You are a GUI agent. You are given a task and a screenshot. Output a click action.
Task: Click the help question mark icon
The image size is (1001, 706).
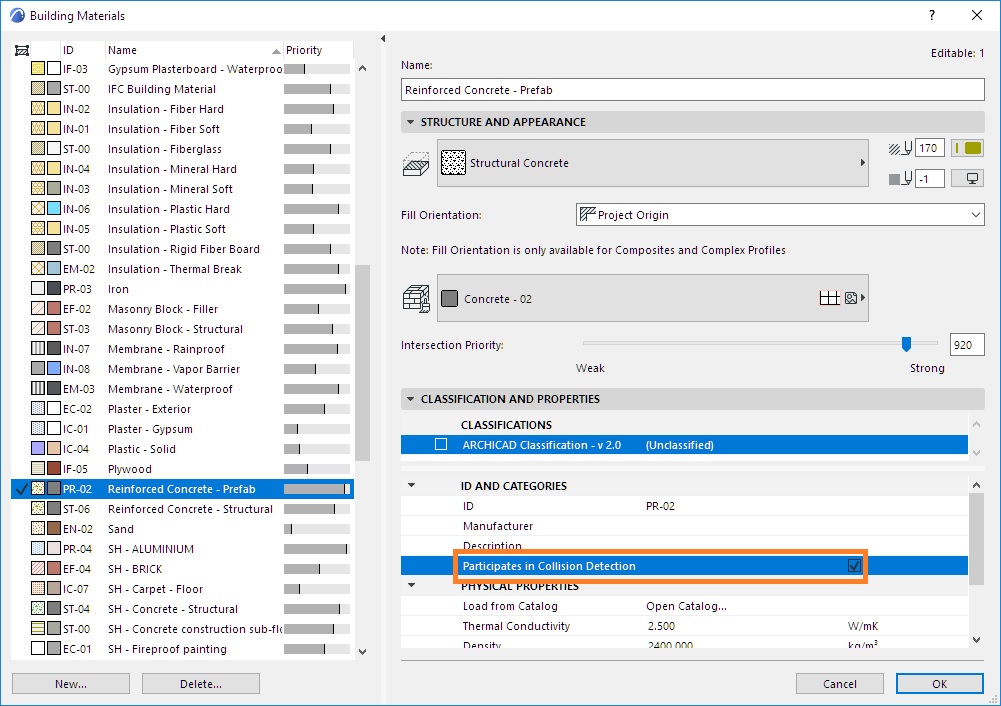931,15
